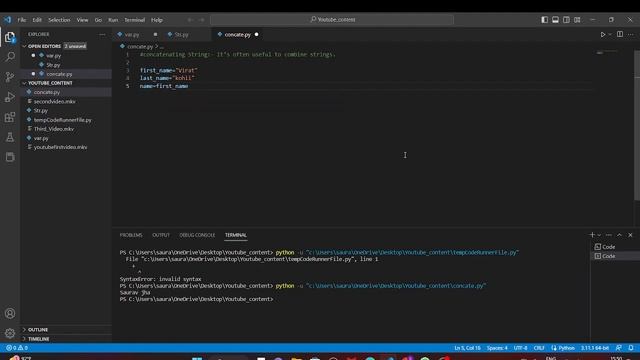Open errors and warnings status item
The image size is (640, 360).
click(x=17, y=348)
